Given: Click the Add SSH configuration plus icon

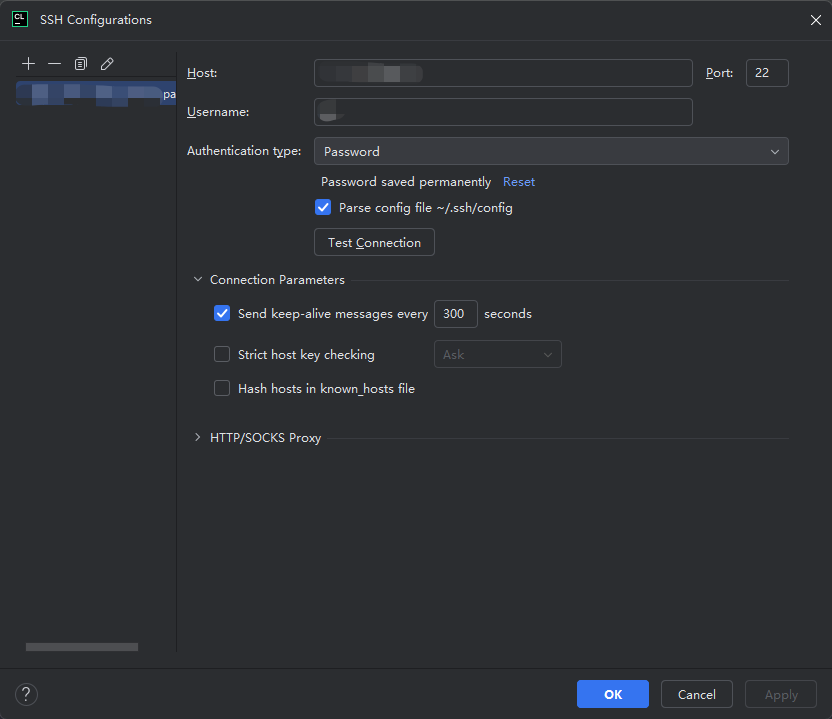Looking at the screenshot, I should [28, 63].
